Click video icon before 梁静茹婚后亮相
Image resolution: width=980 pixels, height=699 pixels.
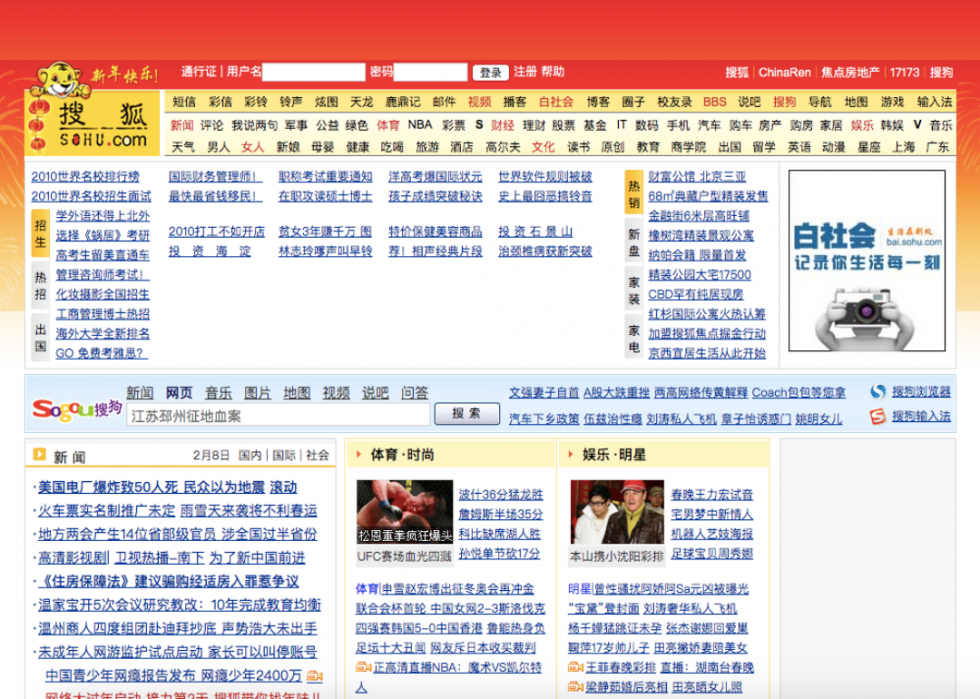coord(576,686)
